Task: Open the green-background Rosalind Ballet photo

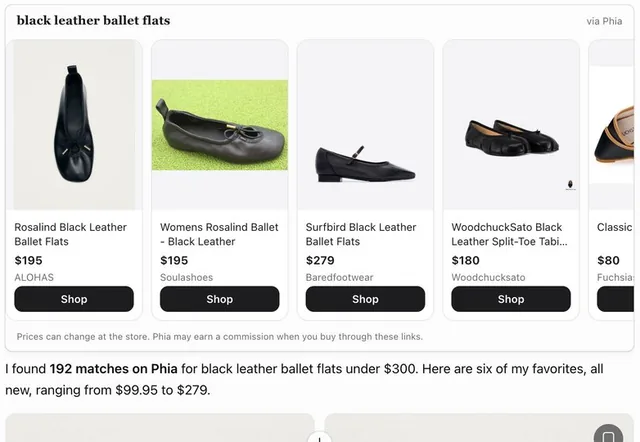Action: point(220,125)
